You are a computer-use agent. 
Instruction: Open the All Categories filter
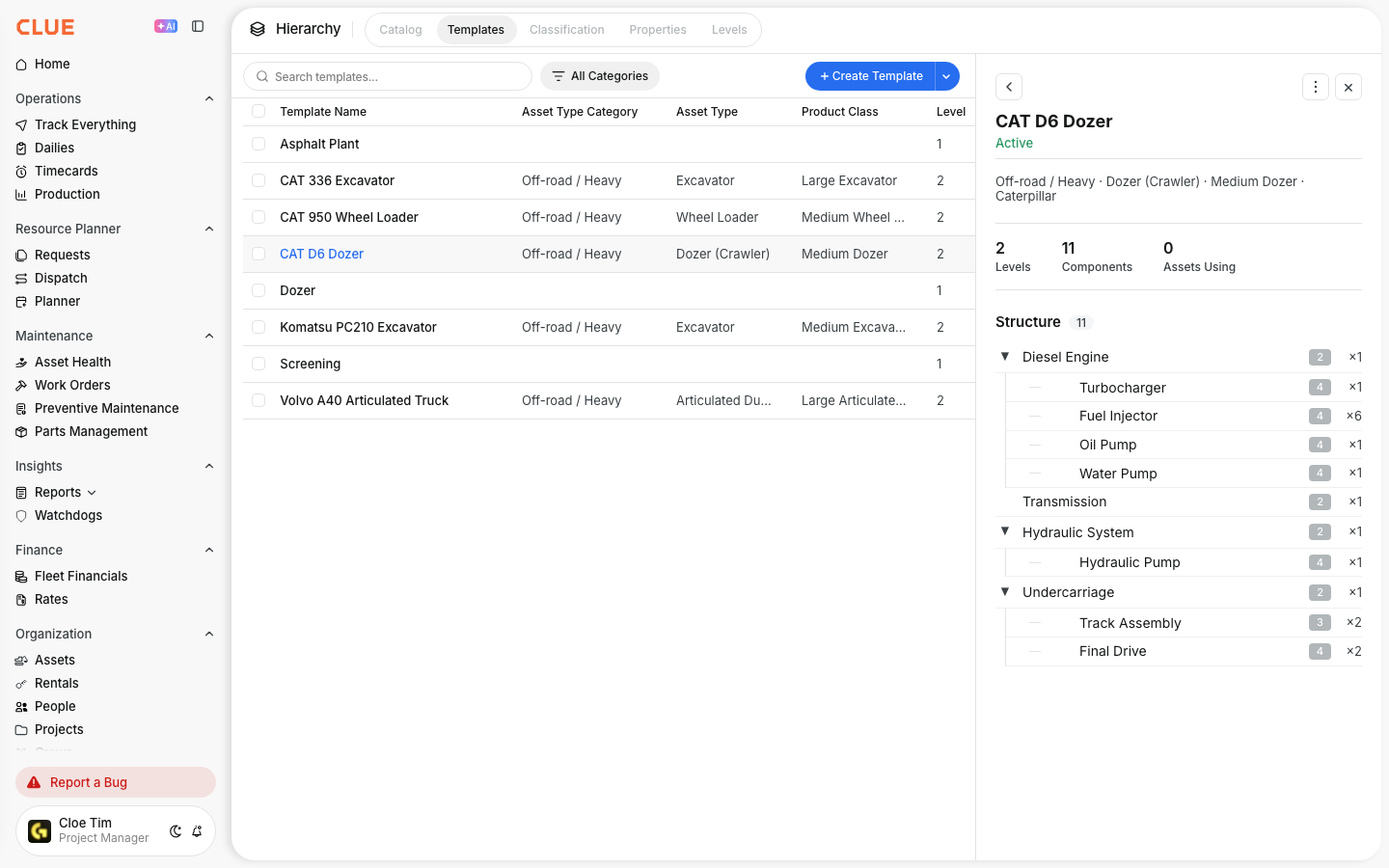(x=600, y=76)
